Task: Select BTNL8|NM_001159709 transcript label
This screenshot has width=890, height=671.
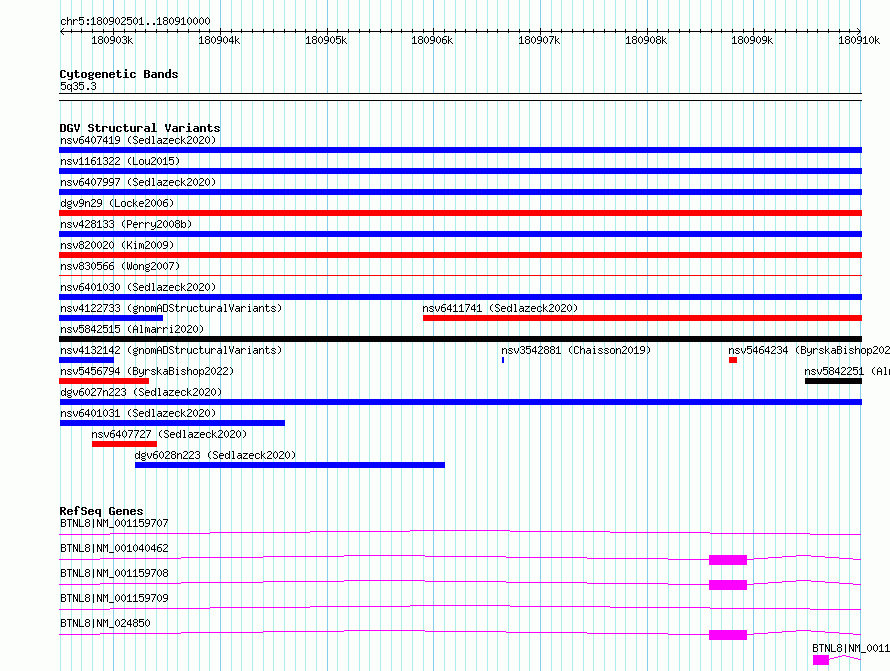Action: pyautogui.click(x=114, y=598)
